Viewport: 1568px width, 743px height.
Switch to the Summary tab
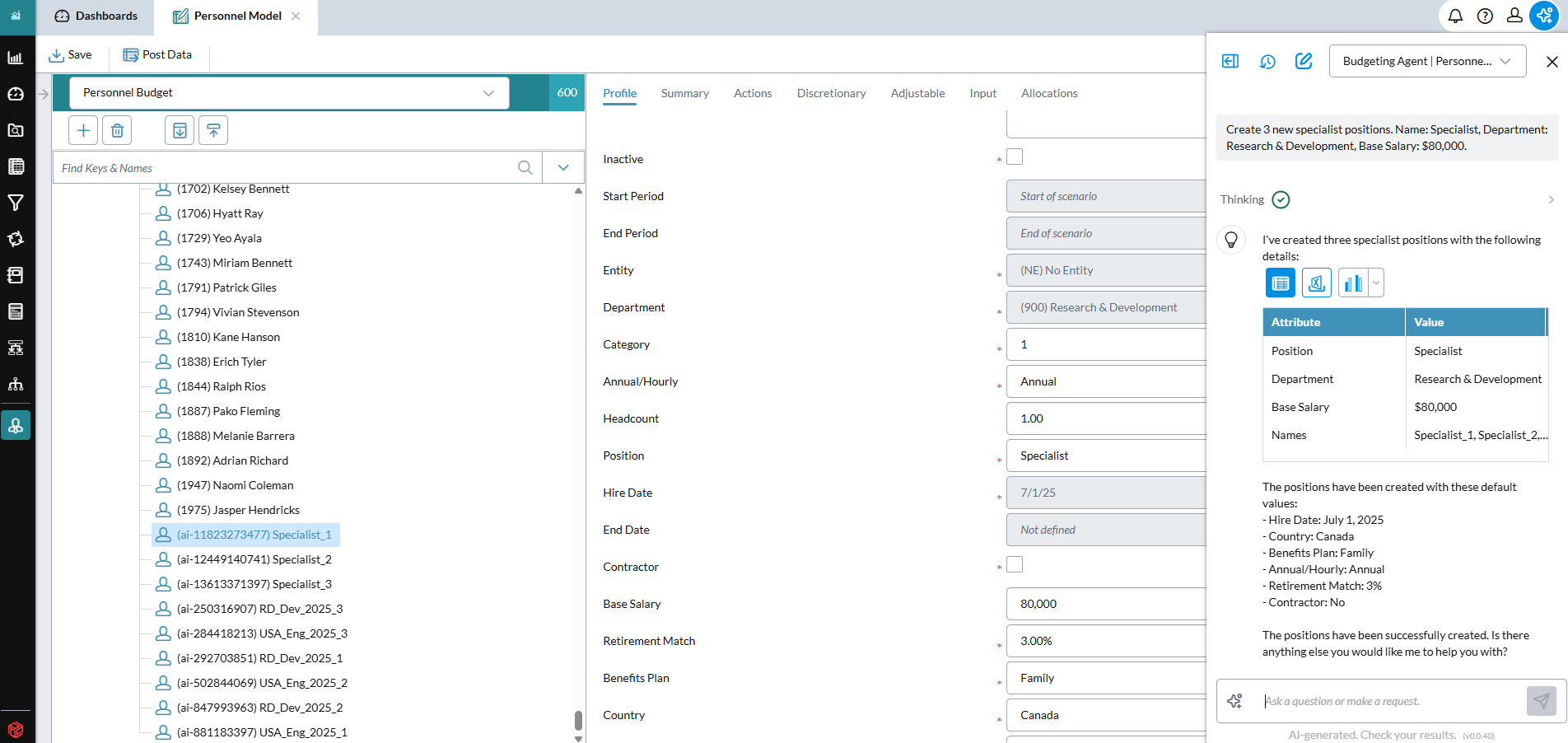point(684,93)
